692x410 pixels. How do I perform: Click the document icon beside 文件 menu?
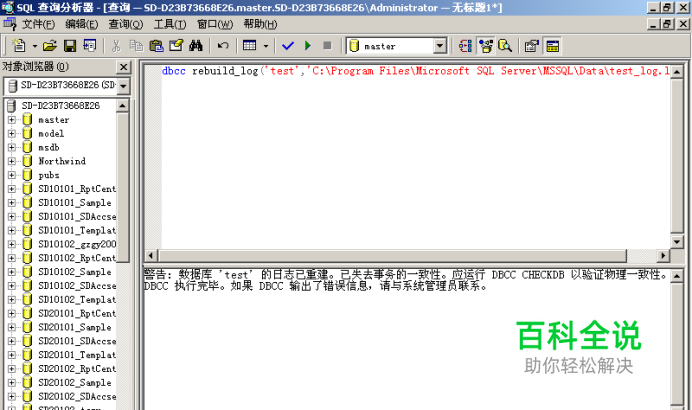10,23
